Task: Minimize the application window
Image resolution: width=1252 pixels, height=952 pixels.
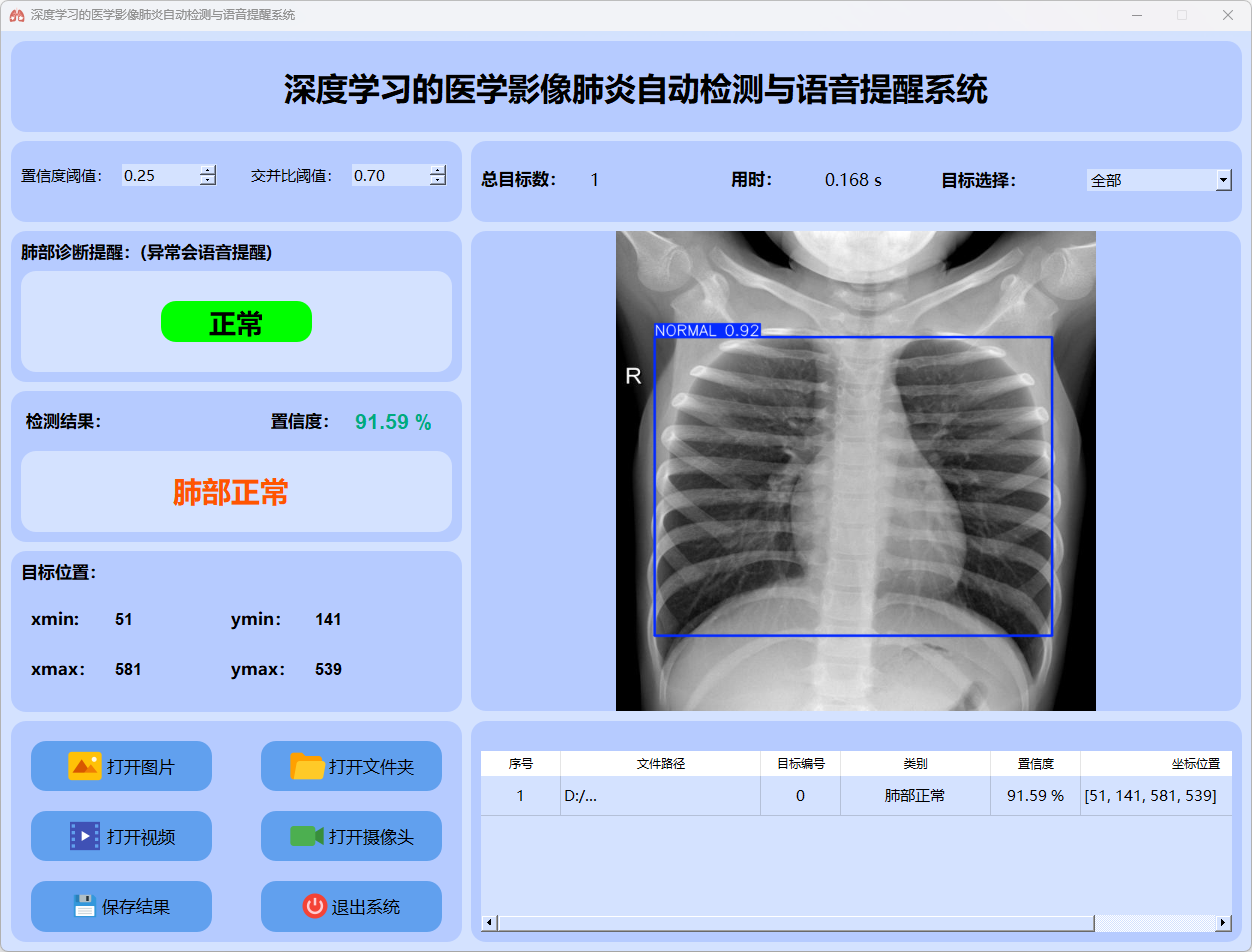Action: point(1137,15)
